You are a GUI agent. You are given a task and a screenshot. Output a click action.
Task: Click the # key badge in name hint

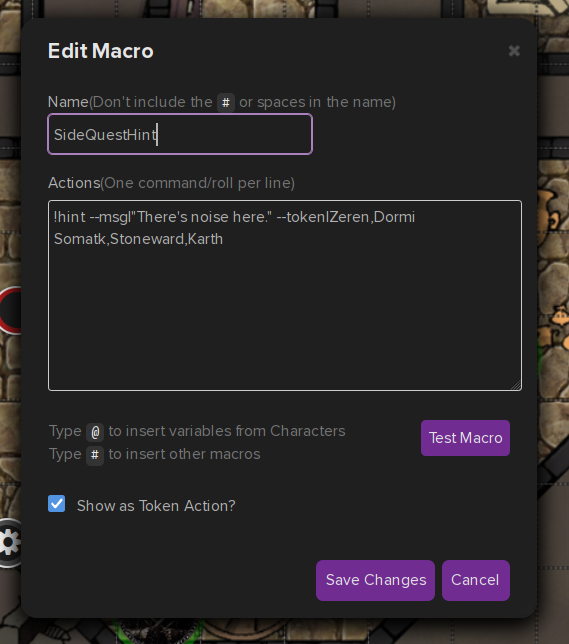(x=226, y=102)
